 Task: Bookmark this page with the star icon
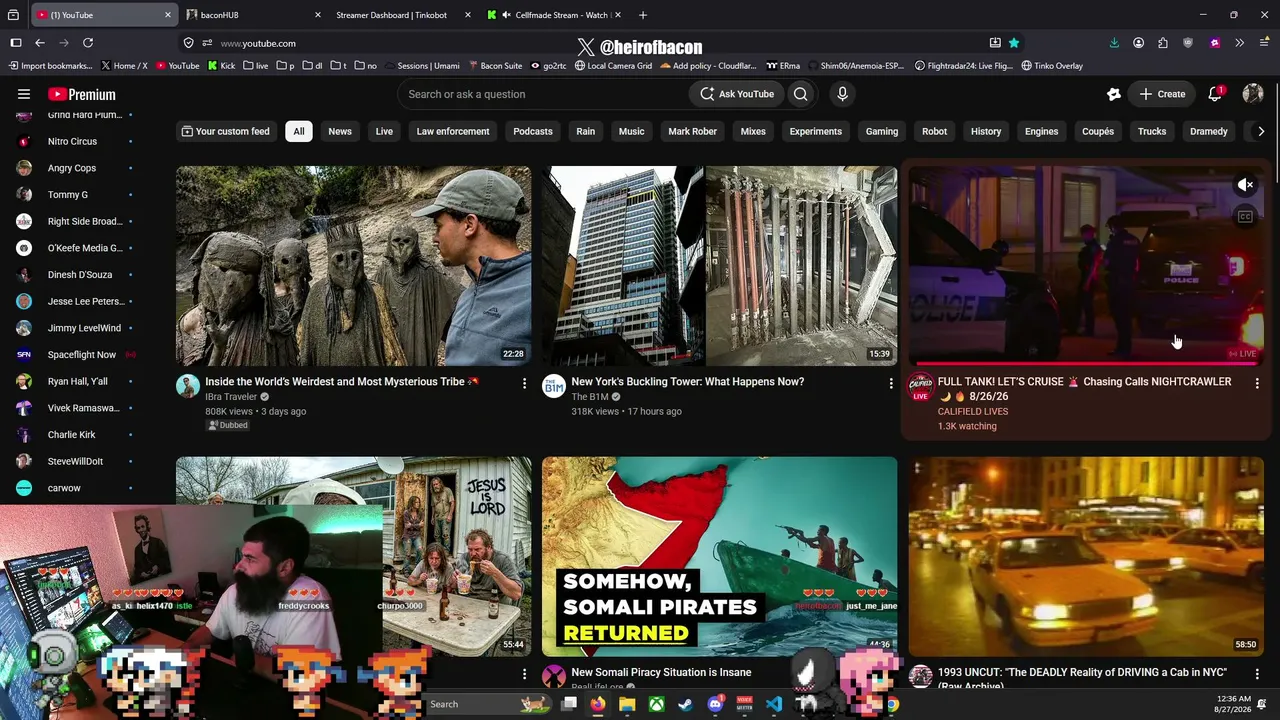coord(1014,43)
